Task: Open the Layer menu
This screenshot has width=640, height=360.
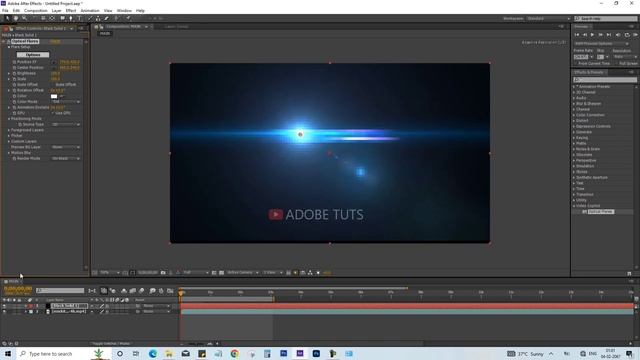Action: [x=57, y=11]
